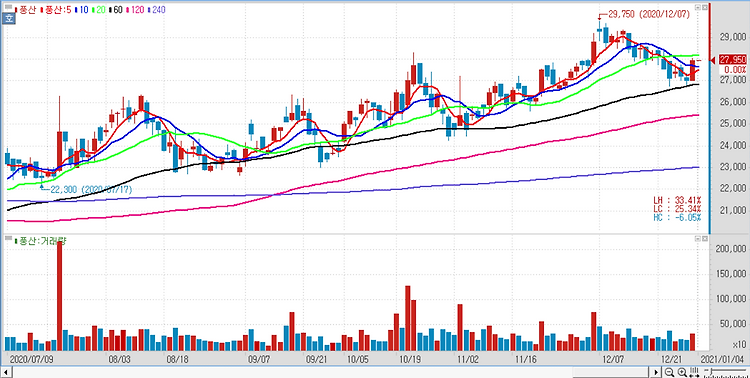Image resolution: width=750 pixels, height=378 pixels.
Task: Select the purple 240 moving average legend
Action: (156, 9)
